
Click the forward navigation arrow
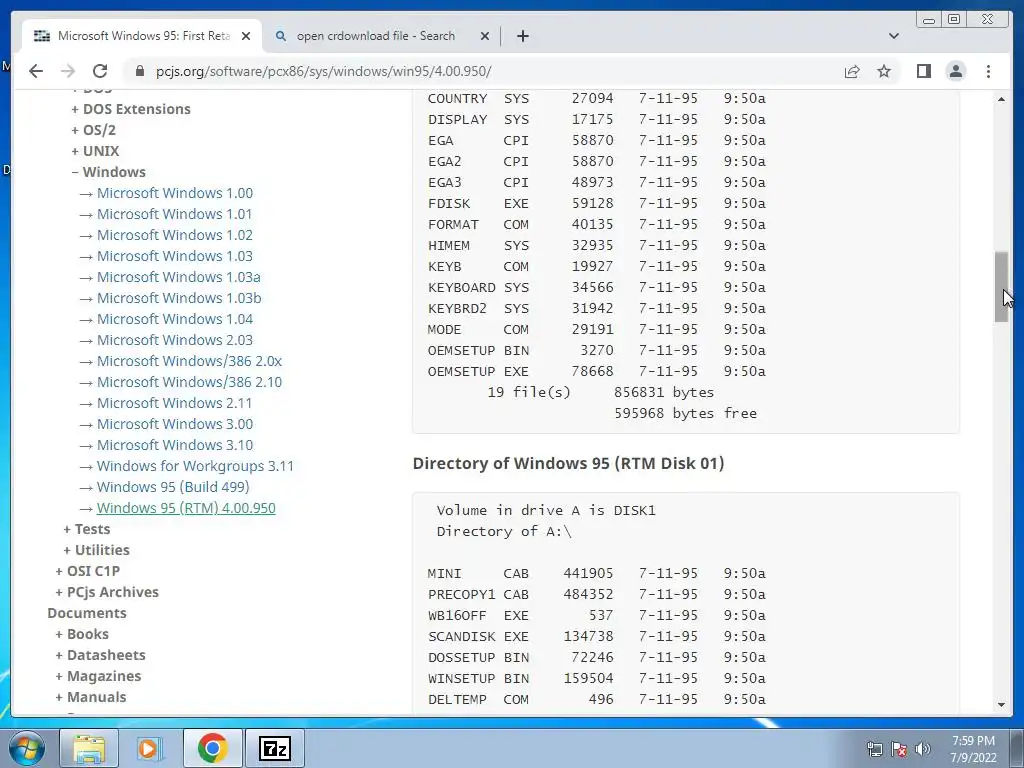[x=68, y=71]
